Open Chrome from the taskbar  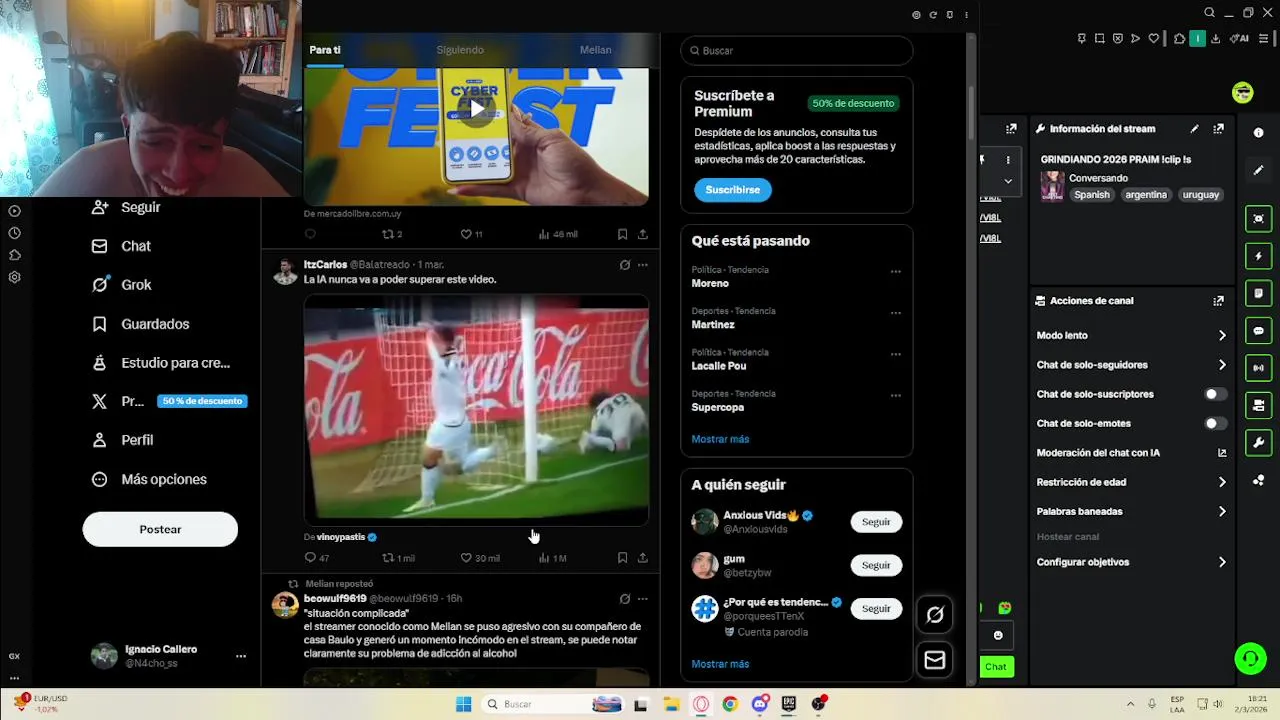pyautogui.click(x=730, y=704)
